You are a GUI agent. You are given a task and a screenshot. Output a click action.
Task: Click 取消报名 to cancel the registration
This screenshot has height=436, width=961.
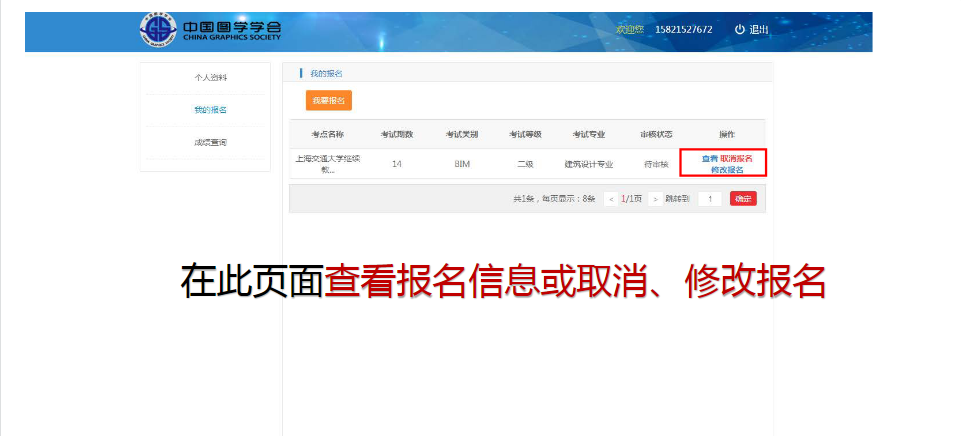pos(736,158)
